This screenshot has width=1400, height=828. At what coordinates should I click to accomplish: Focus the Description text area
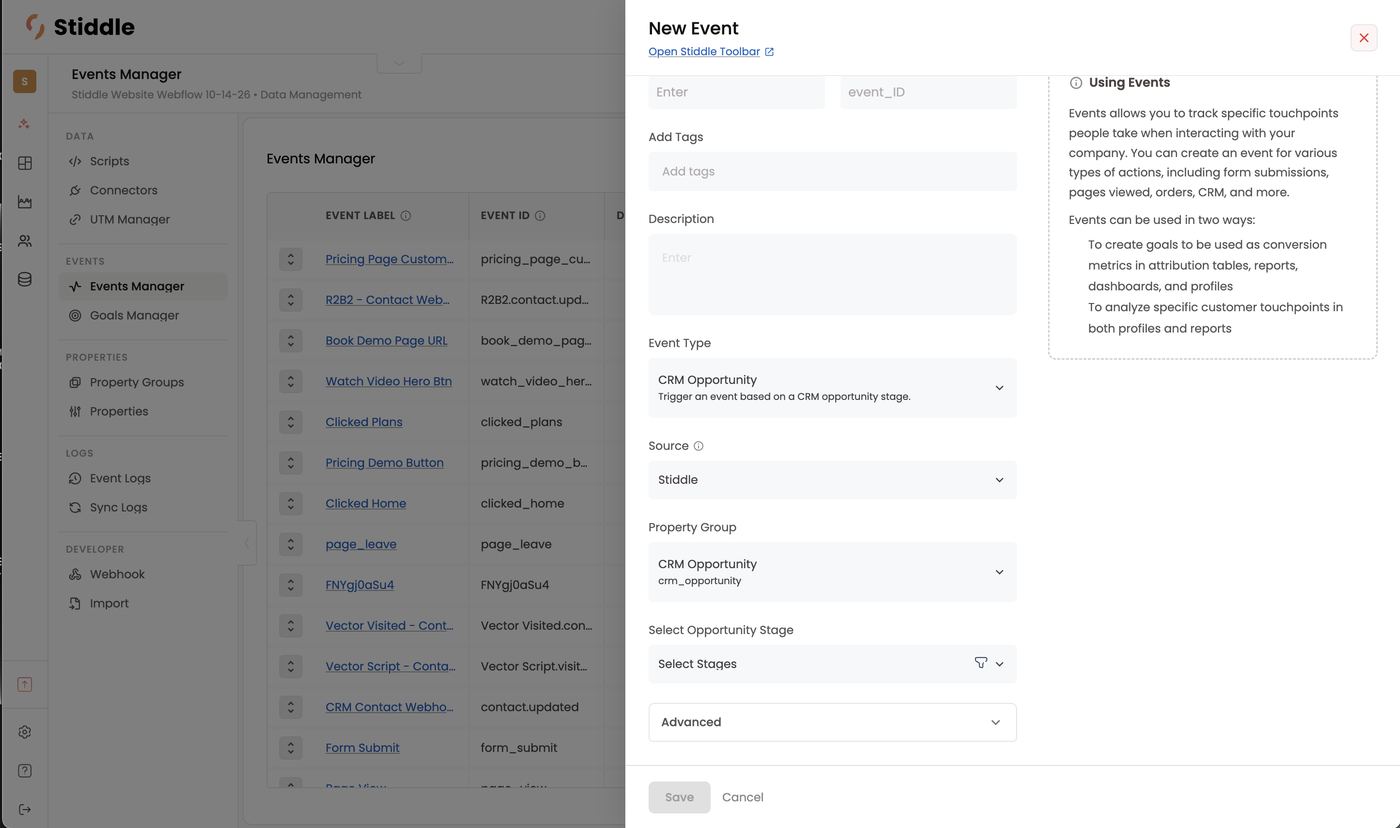[832, 274]
